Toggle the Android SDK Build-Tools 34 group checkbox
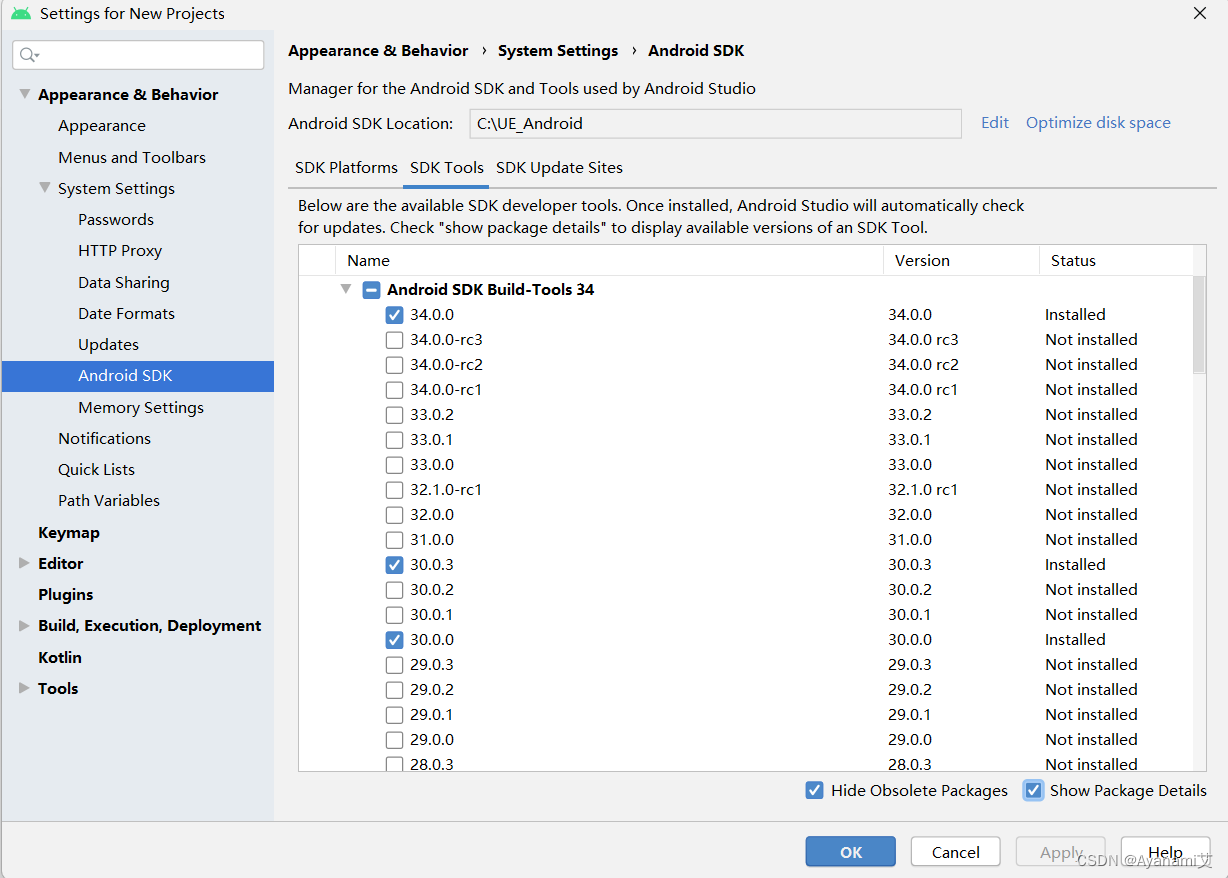1228x878 pixels. tap(371, 290)
